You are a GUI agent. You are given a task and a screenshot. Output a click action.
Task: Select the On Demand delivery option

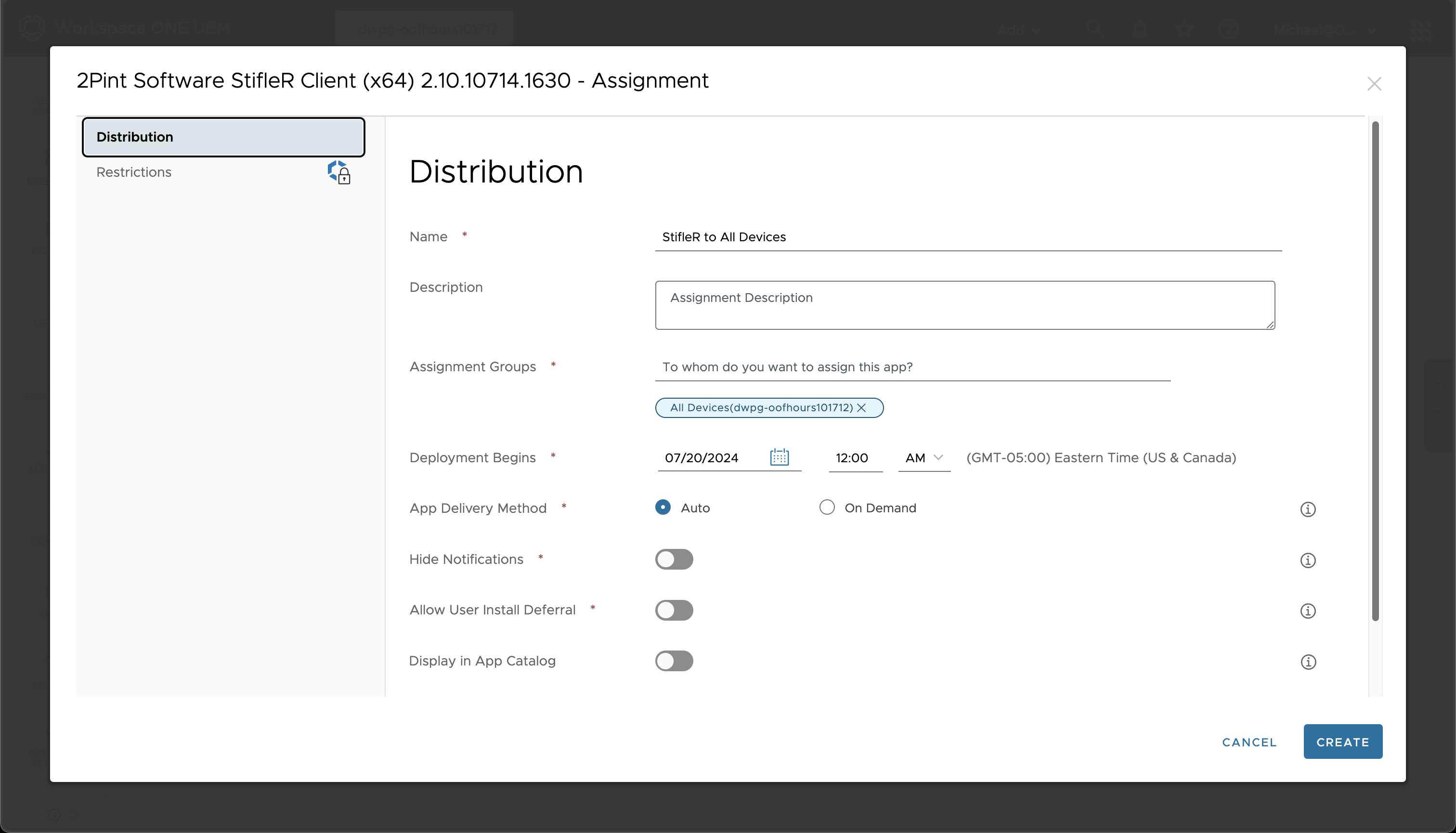[826, 507]
